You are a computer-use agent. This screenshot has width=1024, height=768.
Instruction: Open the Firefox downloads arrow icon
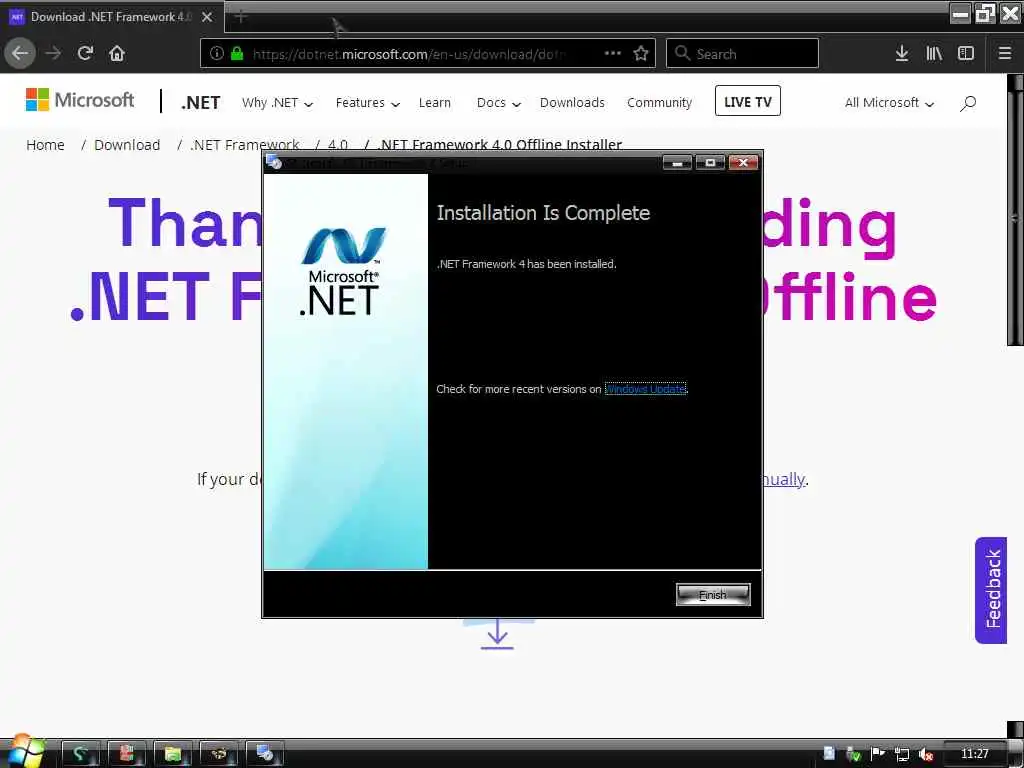click(x=902, y=54)
